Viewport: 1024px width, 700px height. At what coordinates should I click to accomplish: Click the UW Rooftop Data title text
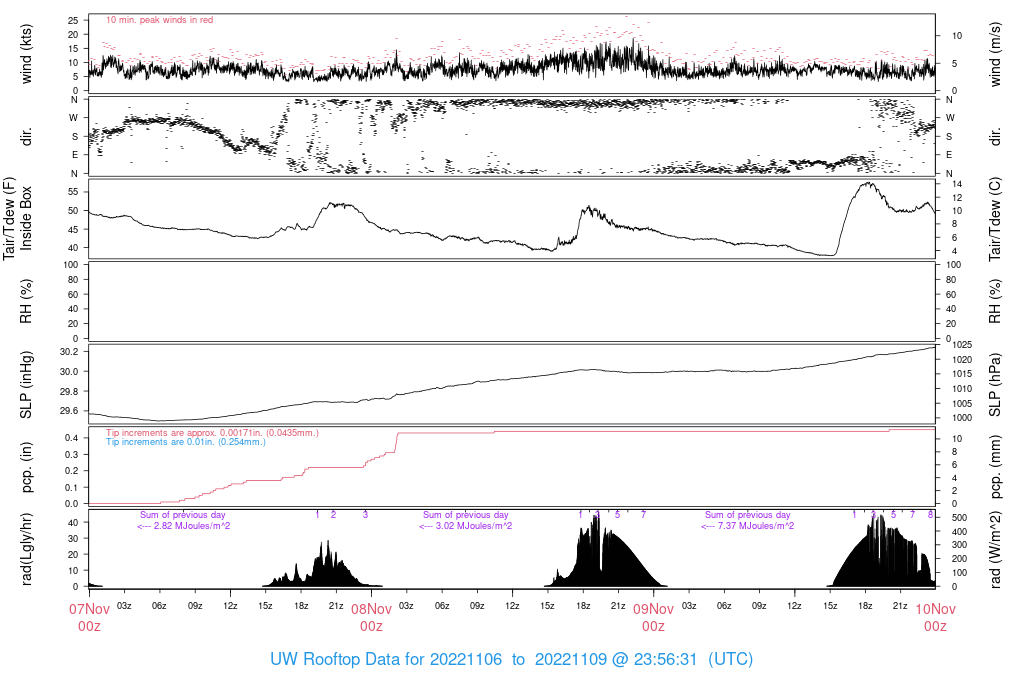[x=511, y=660]
